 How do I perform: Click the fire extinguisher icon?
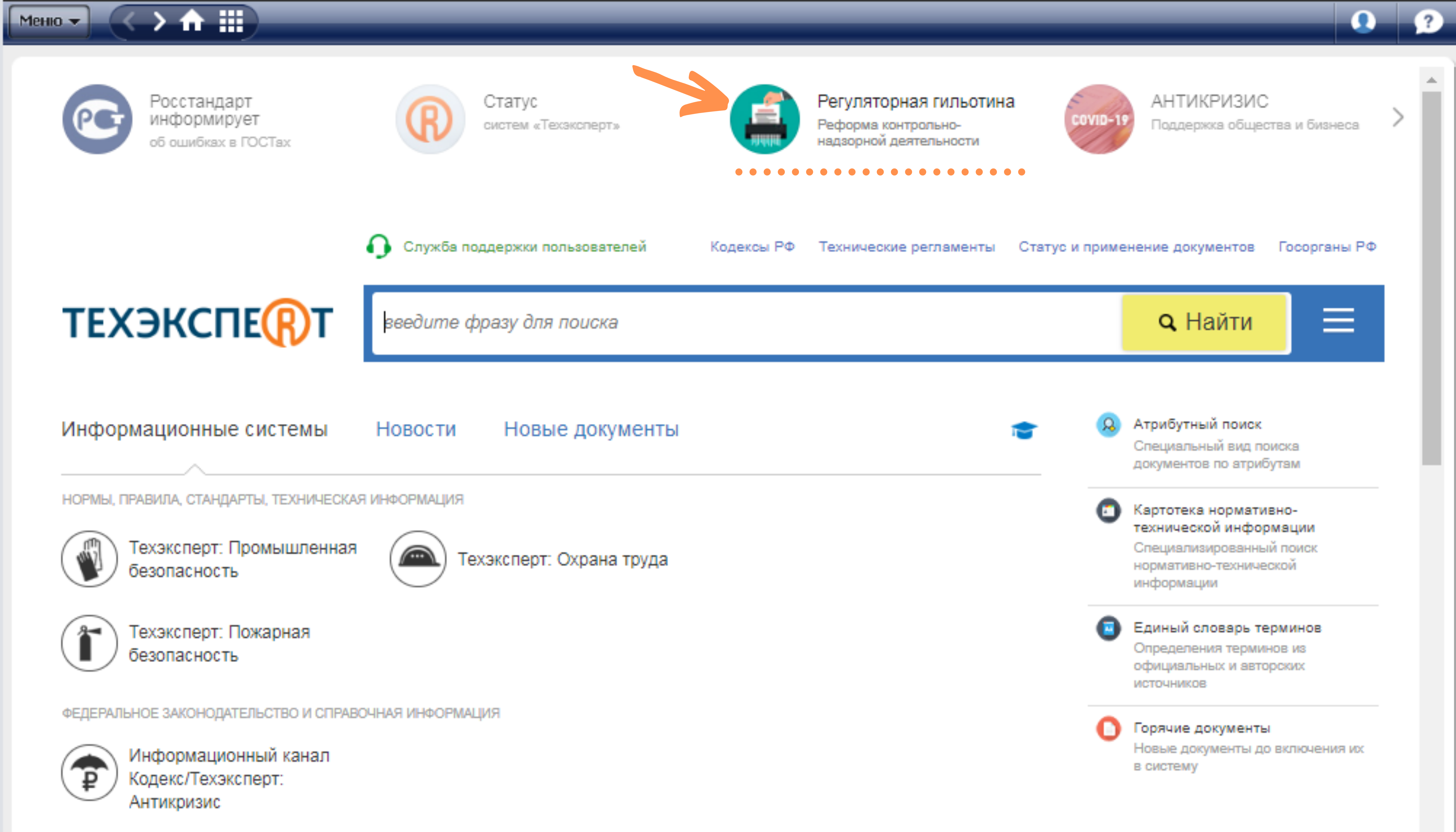click(x=89, y=643)
